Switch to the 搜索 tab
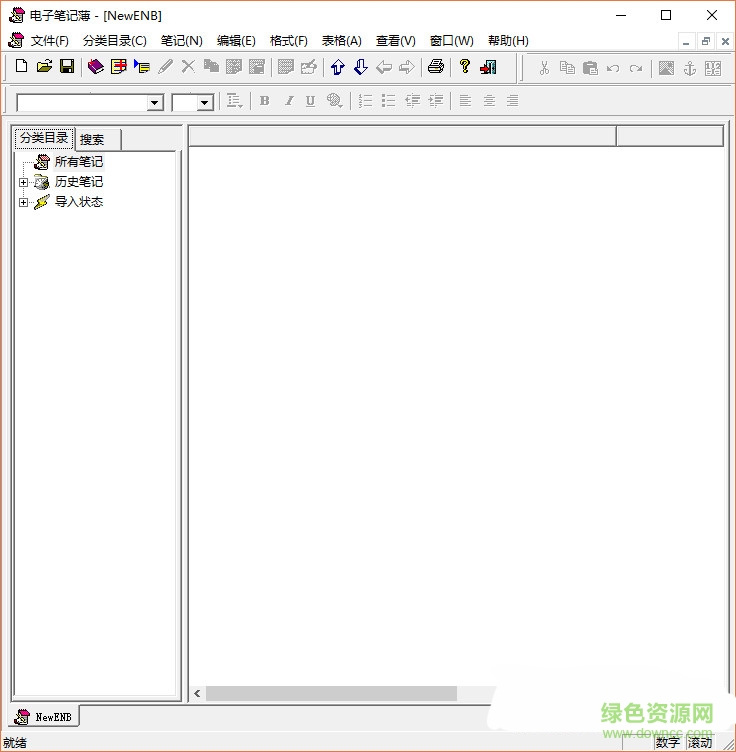The image size is (736, 752). [x=98, y=140]
